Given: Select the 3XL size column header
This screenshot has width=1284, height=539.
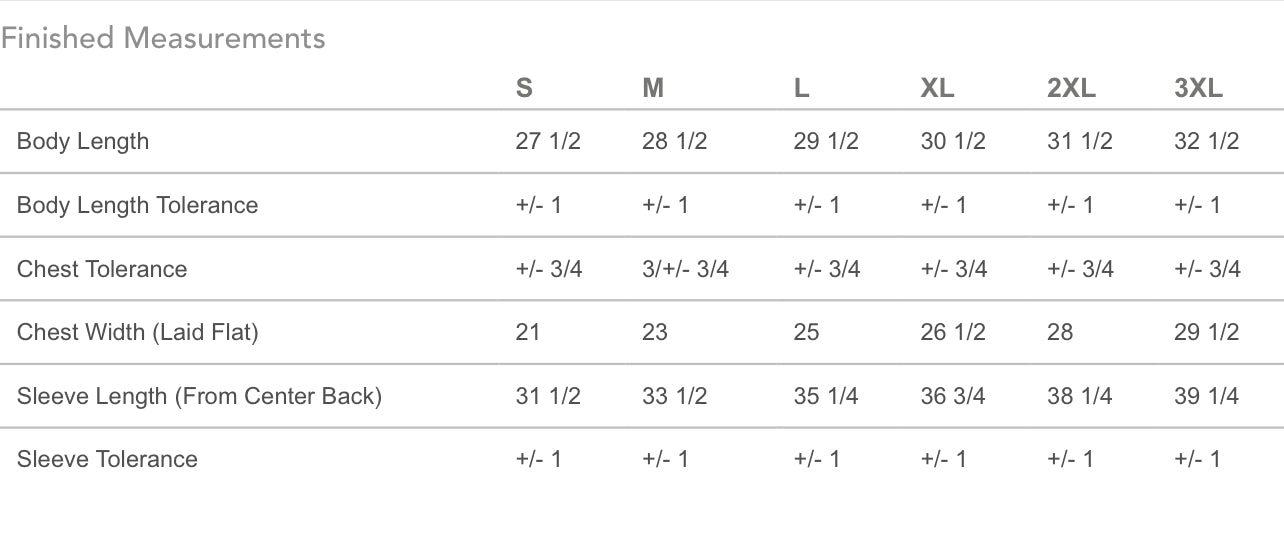Looking at the screenshot, I should [1198, 88].
